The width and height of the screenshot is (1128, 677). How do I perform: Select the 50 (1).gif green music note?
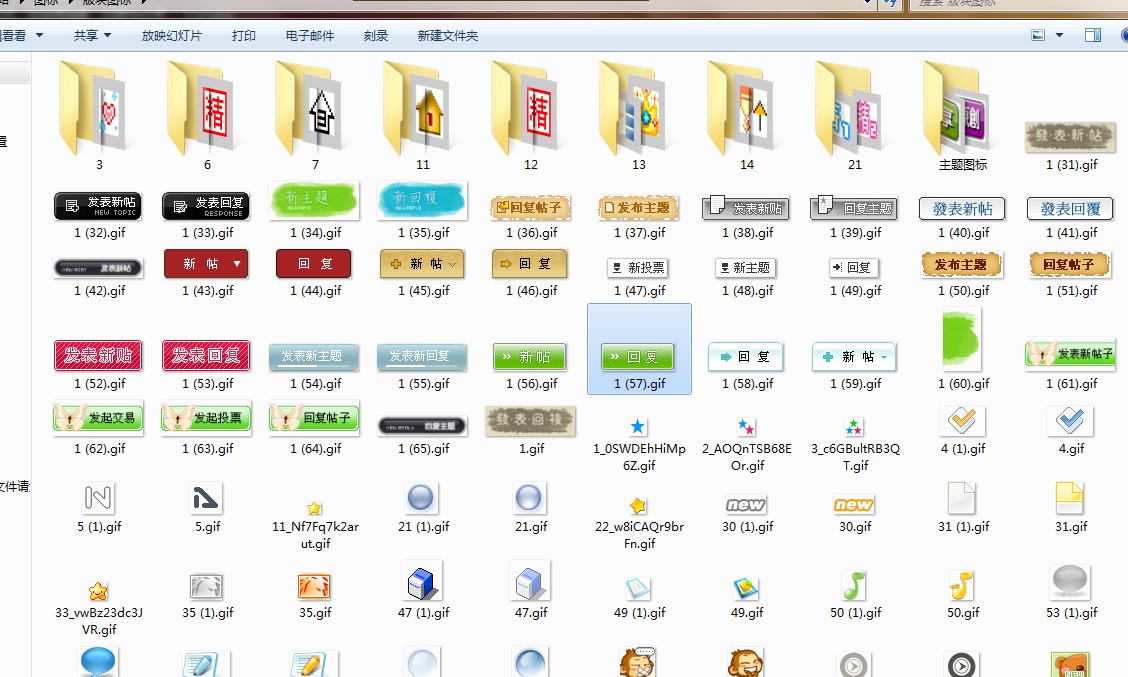[854, 585]
